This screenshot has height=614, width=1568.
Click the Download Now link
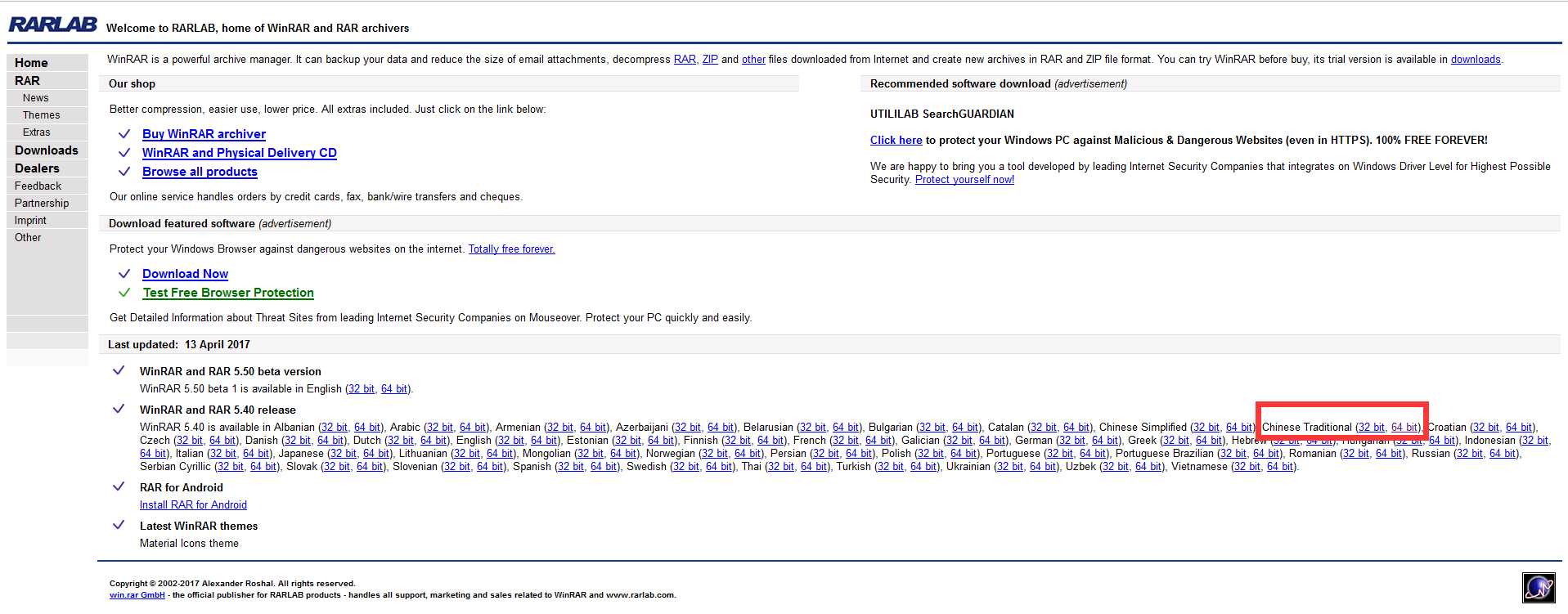(x=185, y=274)
